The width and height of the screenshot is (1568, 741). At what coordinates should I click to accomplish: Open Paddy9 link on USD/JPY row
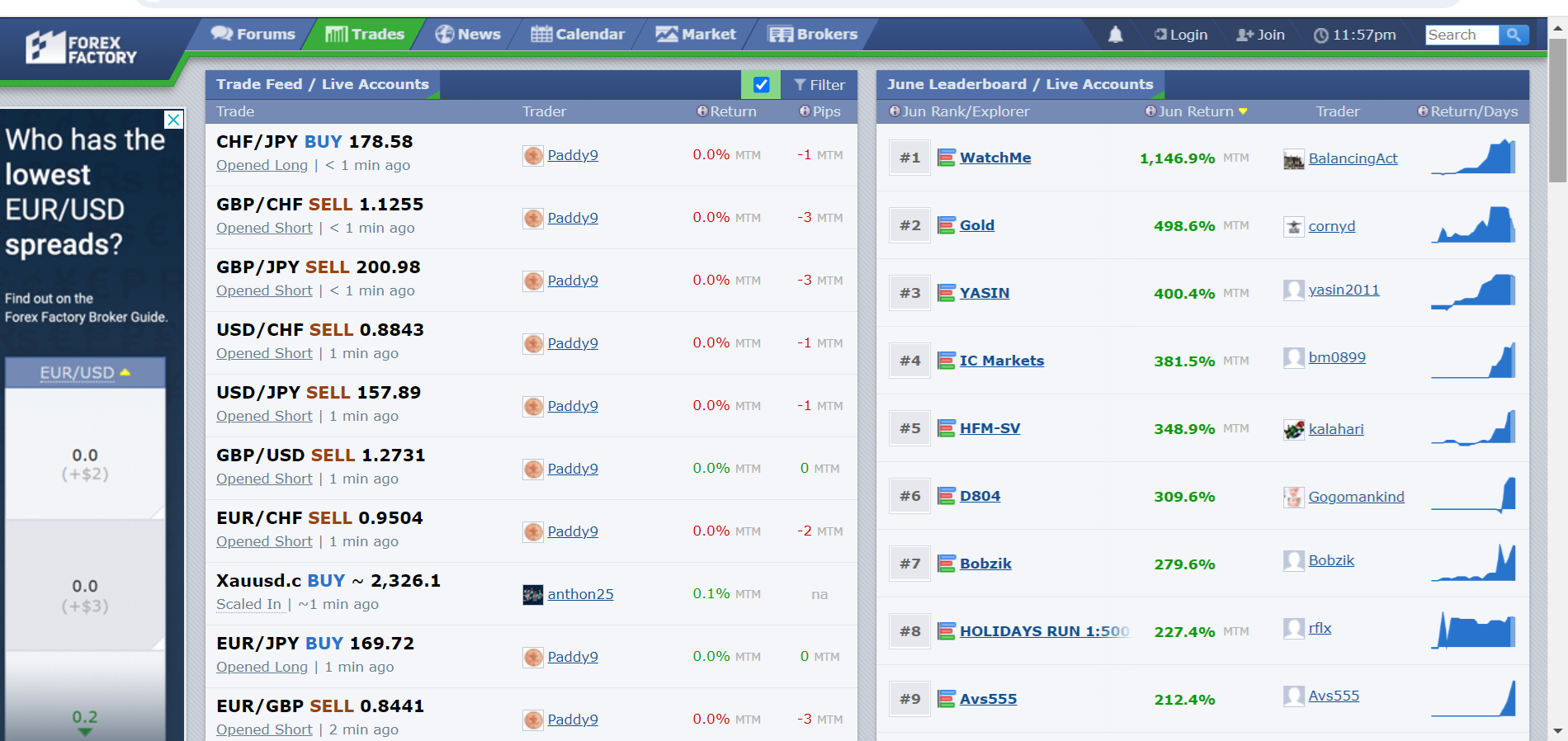(573, 406)
